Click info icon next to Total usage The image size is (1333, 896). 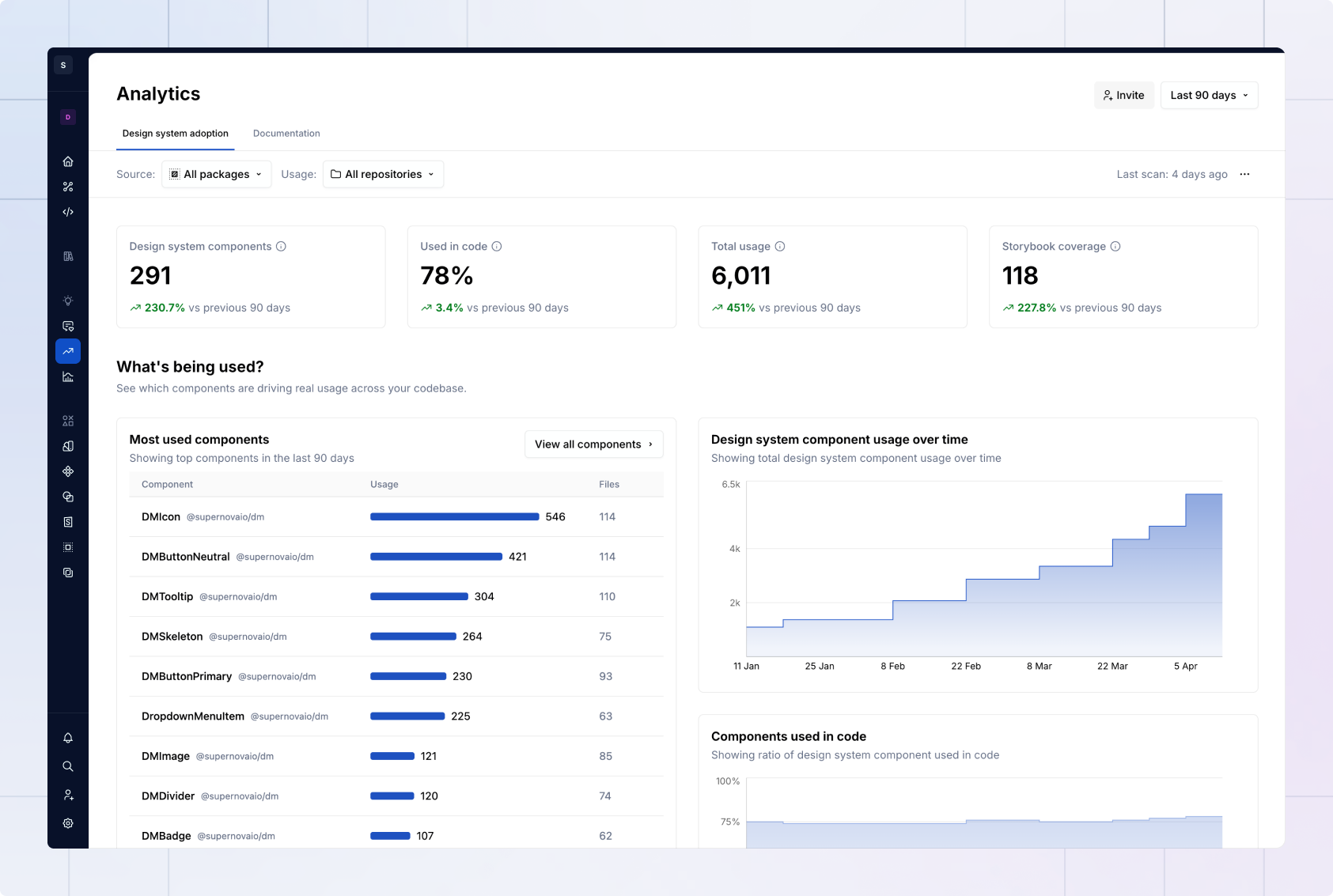780,247
